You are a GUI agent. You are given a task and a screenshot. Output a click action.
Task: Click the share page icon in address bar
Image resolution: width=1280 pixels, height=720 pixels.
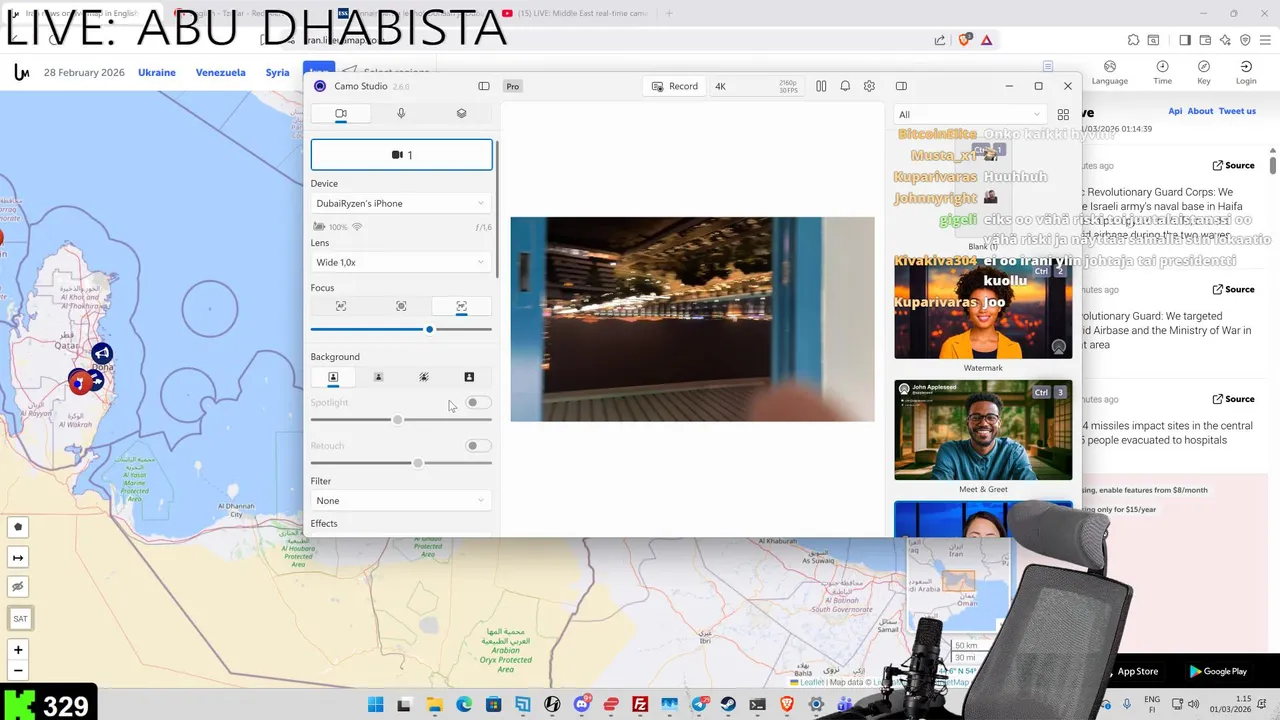(x=940, y=40)
